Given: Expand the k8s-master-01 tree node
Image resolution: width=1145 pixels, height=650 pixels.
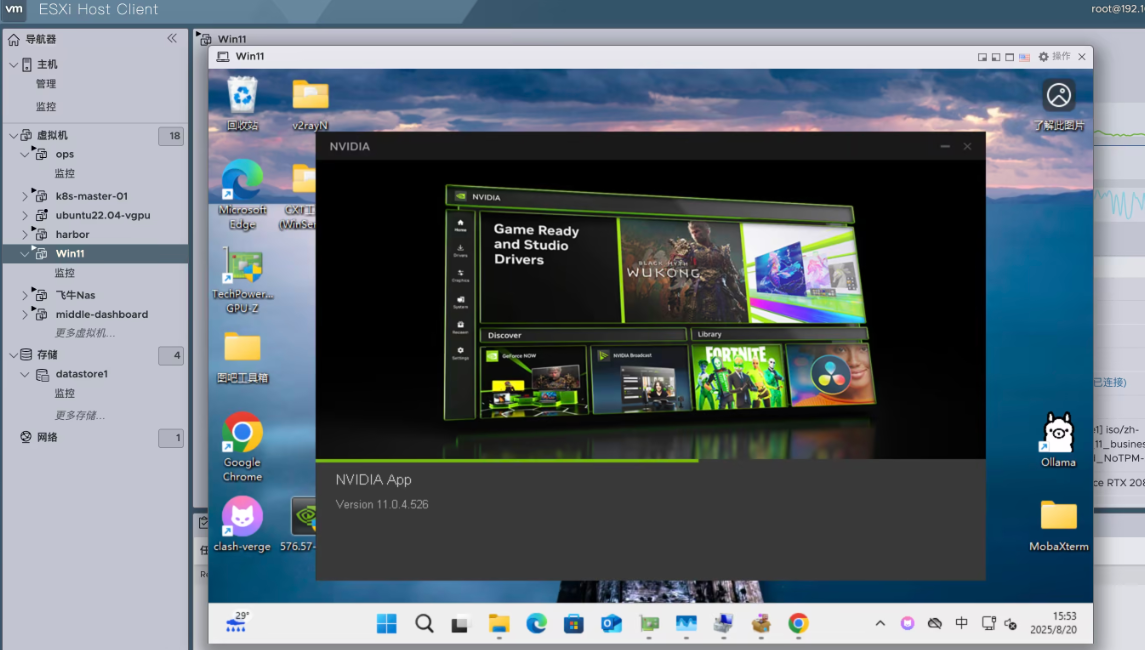Looking at the screenshot, I should click(x=25, y=196).
